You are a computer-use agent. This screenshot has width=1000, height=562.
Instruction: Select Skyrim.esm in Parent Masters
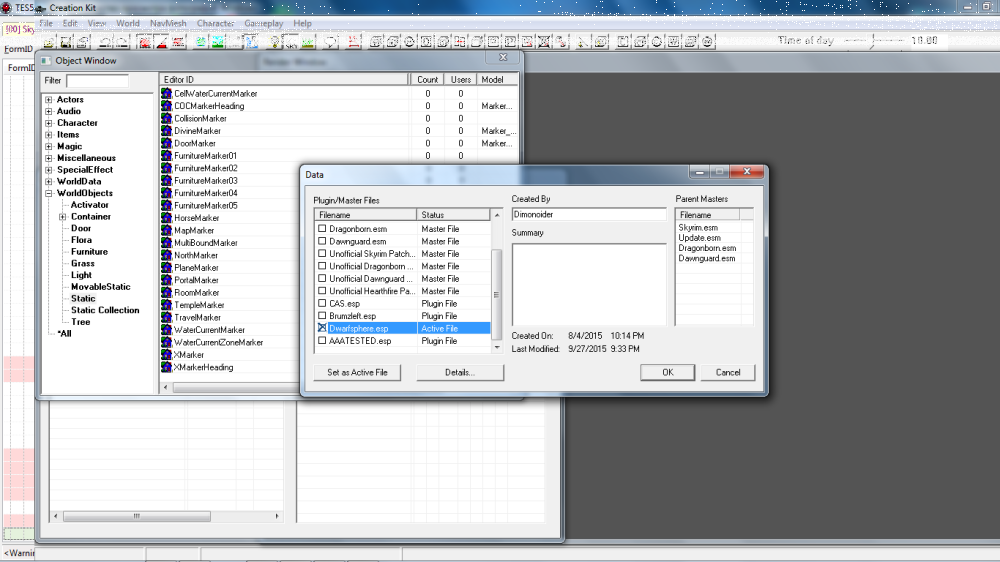point(698,228)
